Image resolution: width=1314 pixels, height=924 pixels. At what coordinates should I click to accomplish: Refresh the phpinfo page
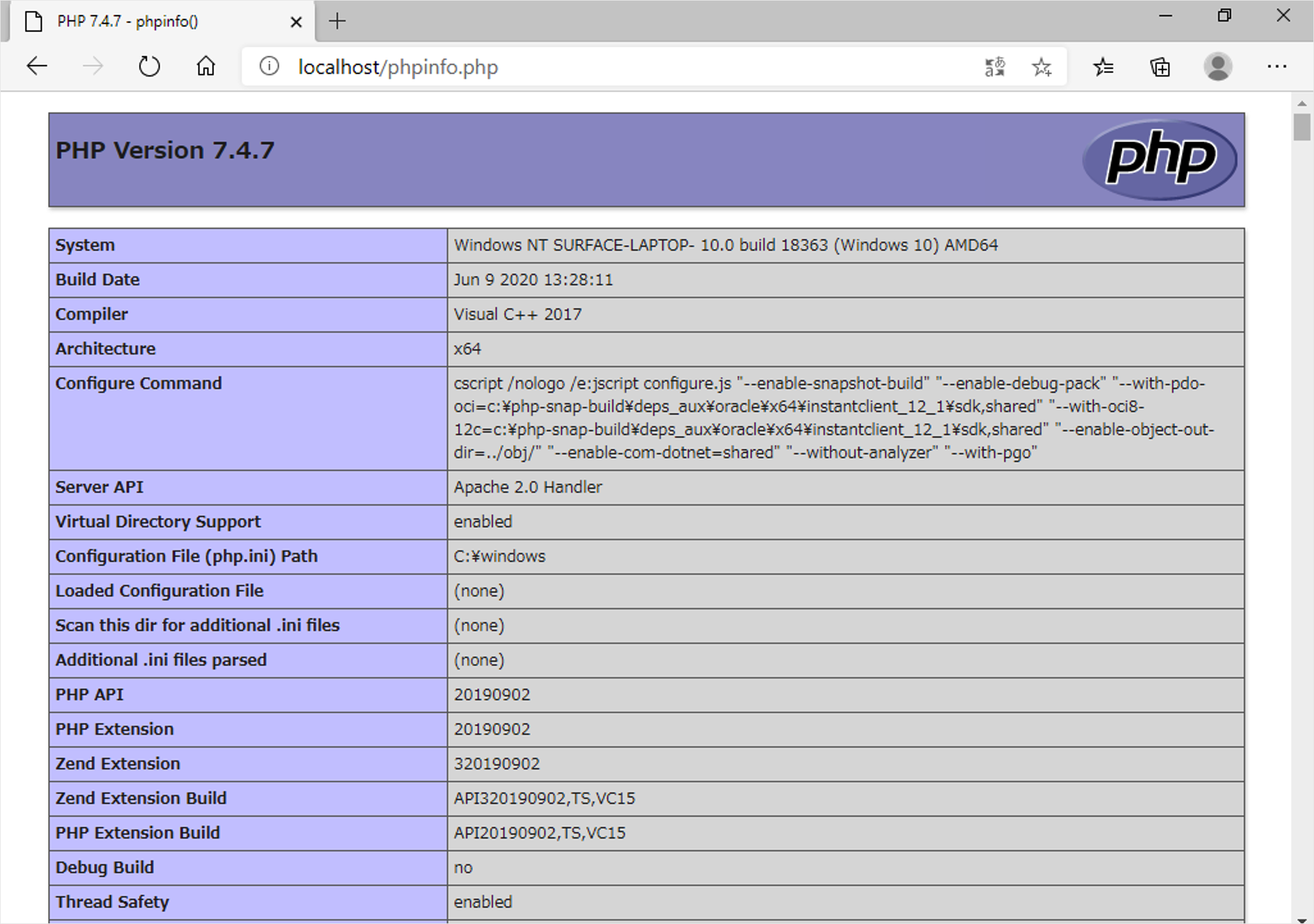(x=149, y=66)
